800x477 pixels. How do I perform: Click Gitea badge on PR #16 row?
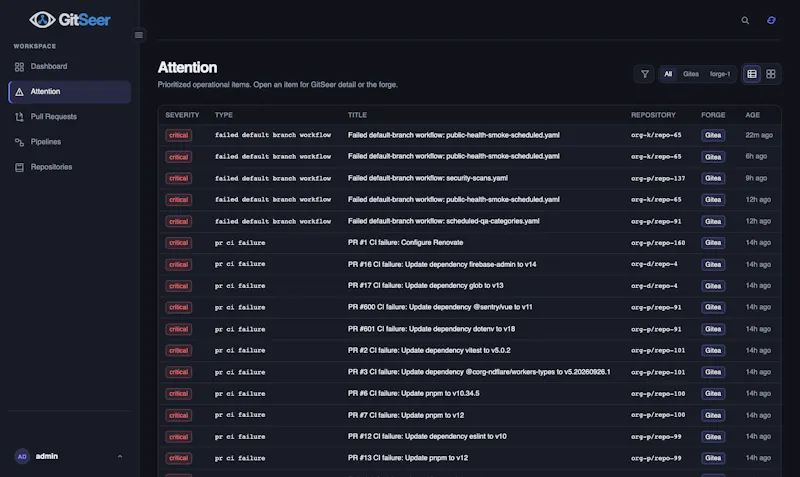pos(713,264)
